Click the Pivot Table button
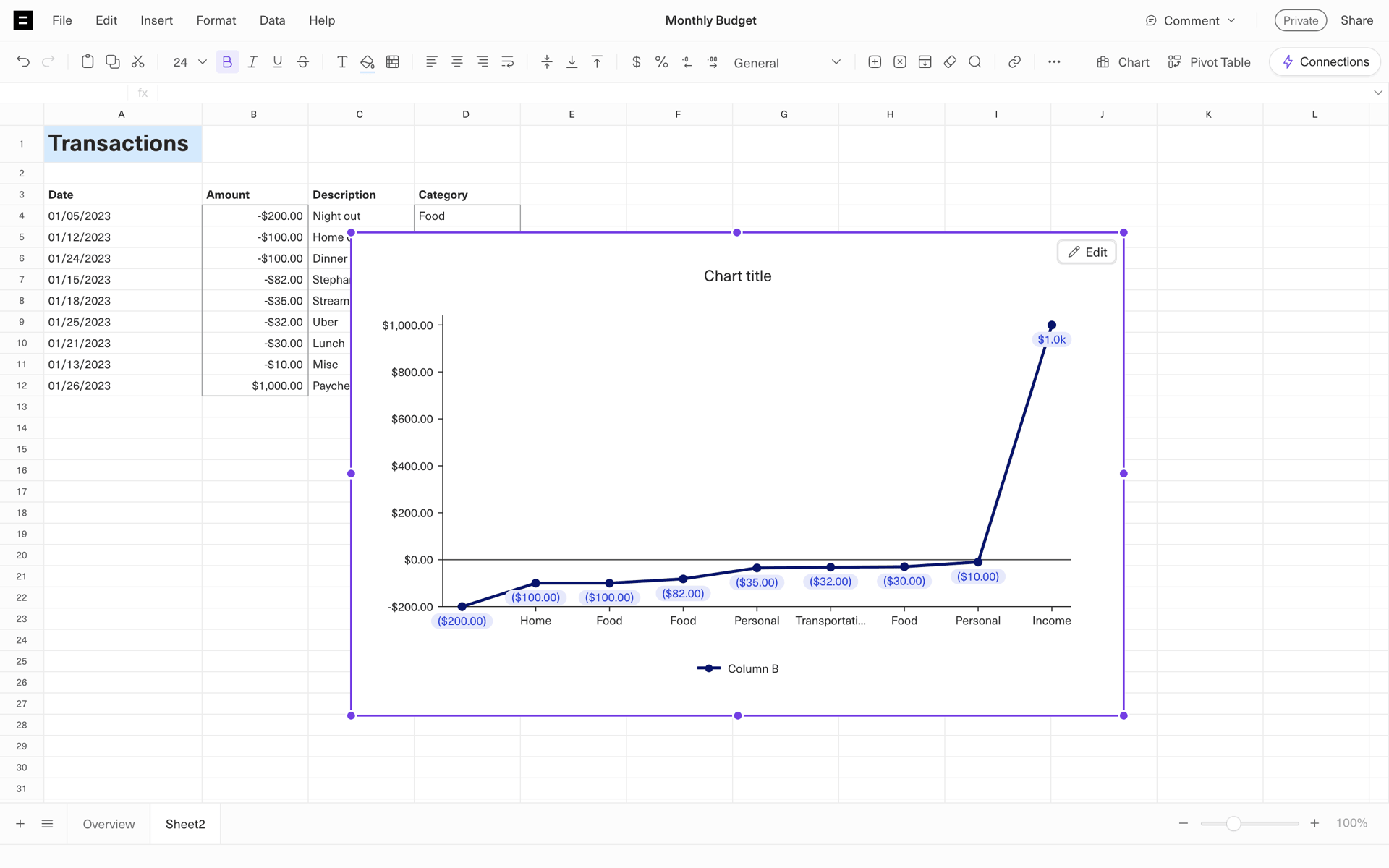This screenshot has height=868, width=1389. 1209,62
